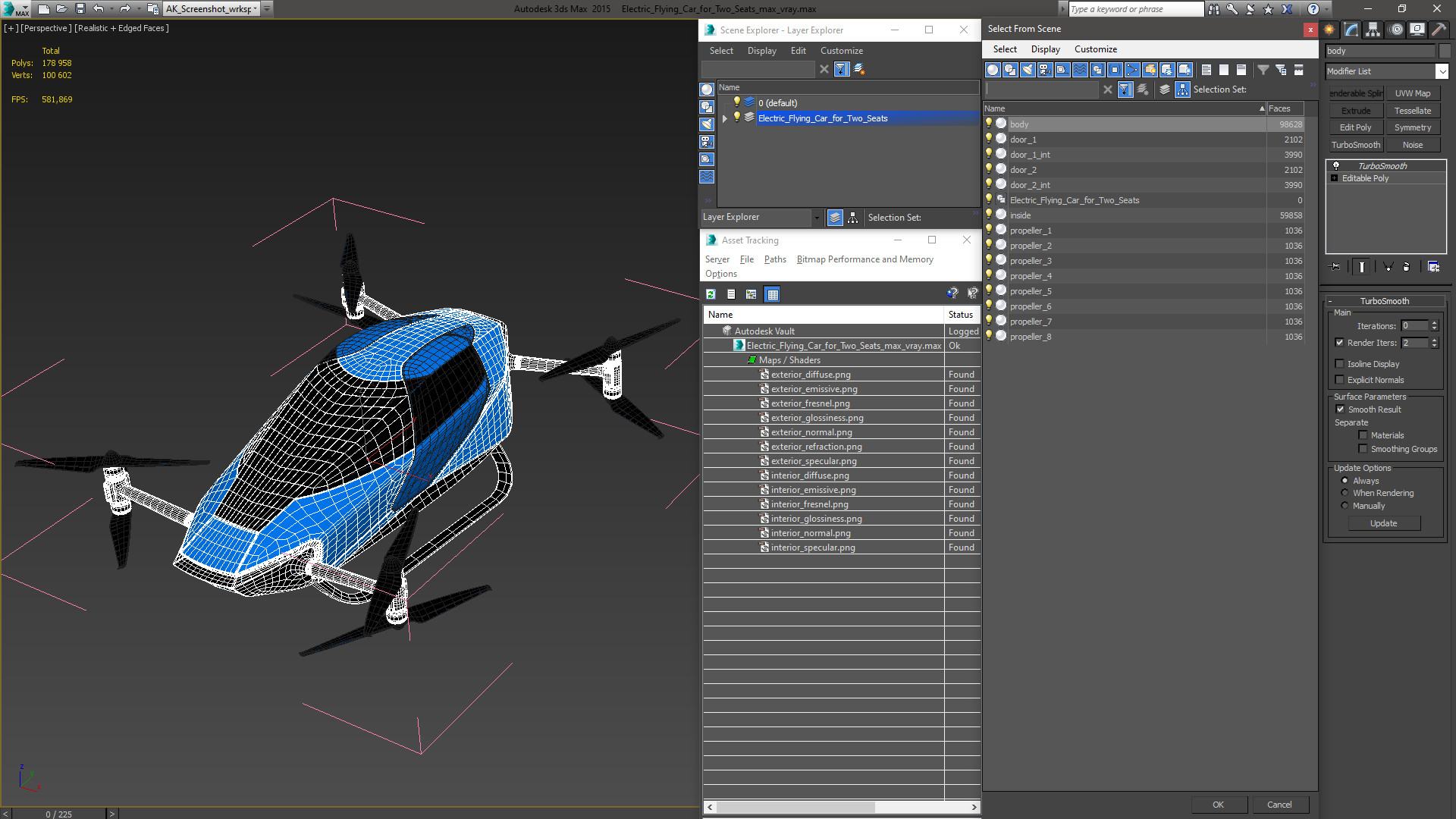Toggle Smooth Result checkbox
Screen dimensions: 1456x819
(x=1340, y=409)
